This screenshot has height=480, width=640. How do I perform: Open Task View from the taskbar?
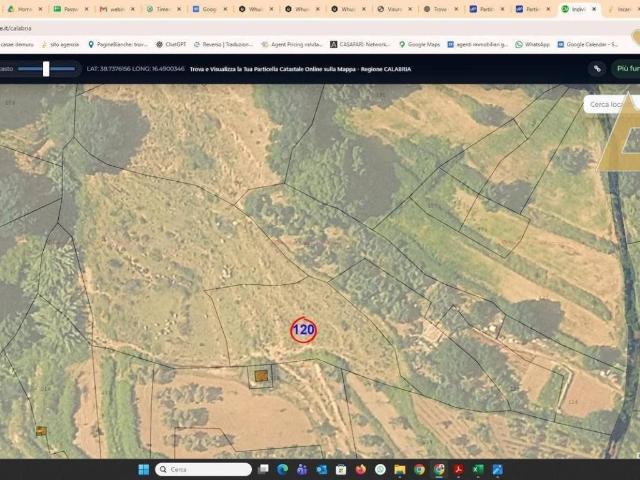coord(263,469)
